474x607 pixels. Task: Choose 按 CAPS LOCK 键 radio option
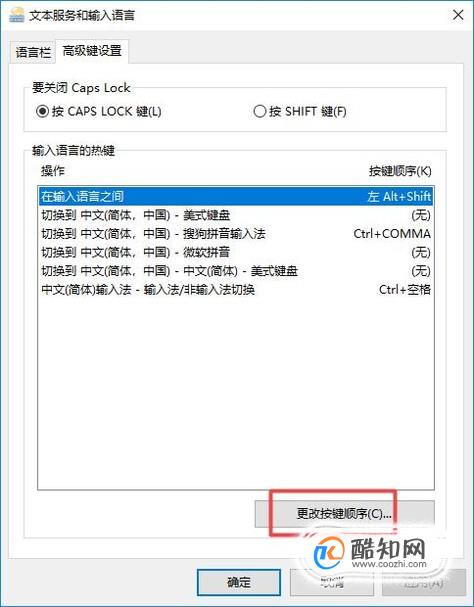point(98,111)
